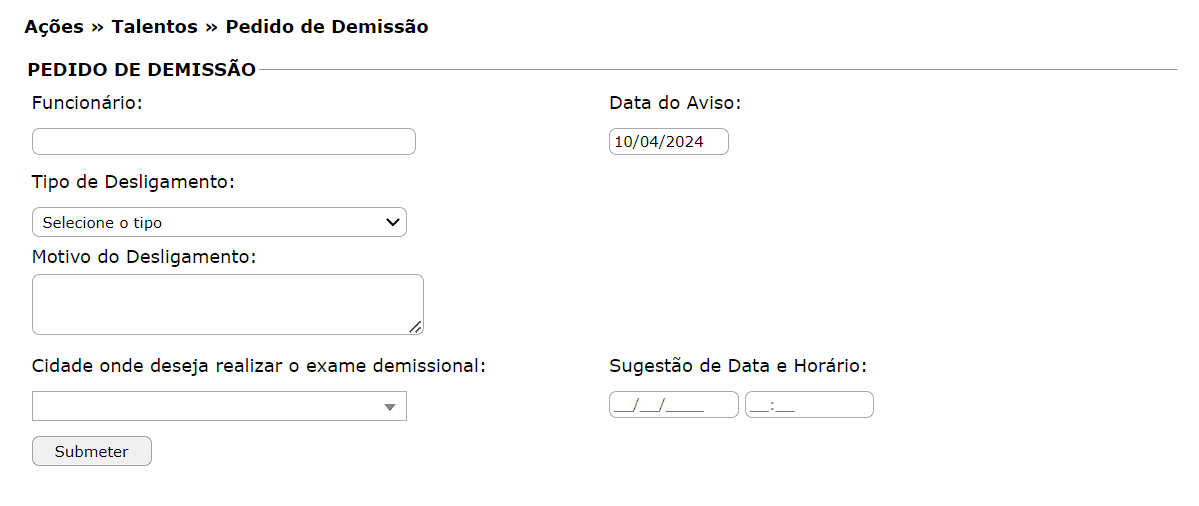The width and height of the screenshot is (1199, 506).
Task: Select the Pedido de Demissão breadcrumb item
Action: point(327,27)
